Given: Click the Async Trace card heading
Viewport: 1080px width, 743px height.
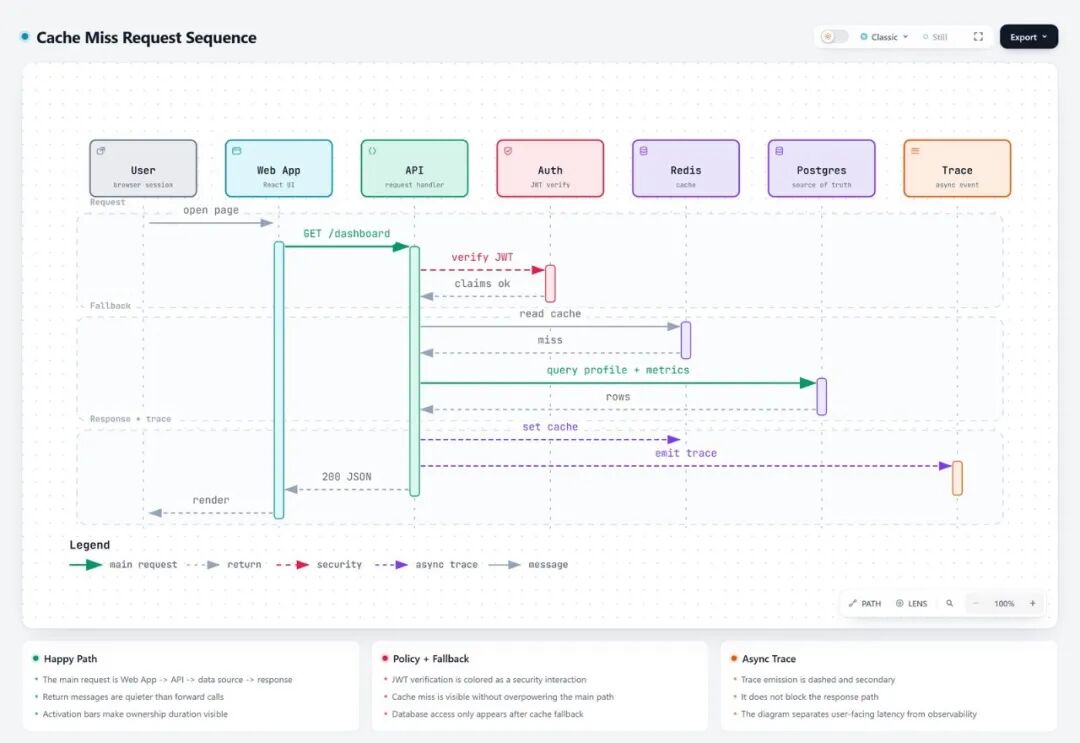Looking at the screenshot, I should pyautogui.click(x=769, y=659).
